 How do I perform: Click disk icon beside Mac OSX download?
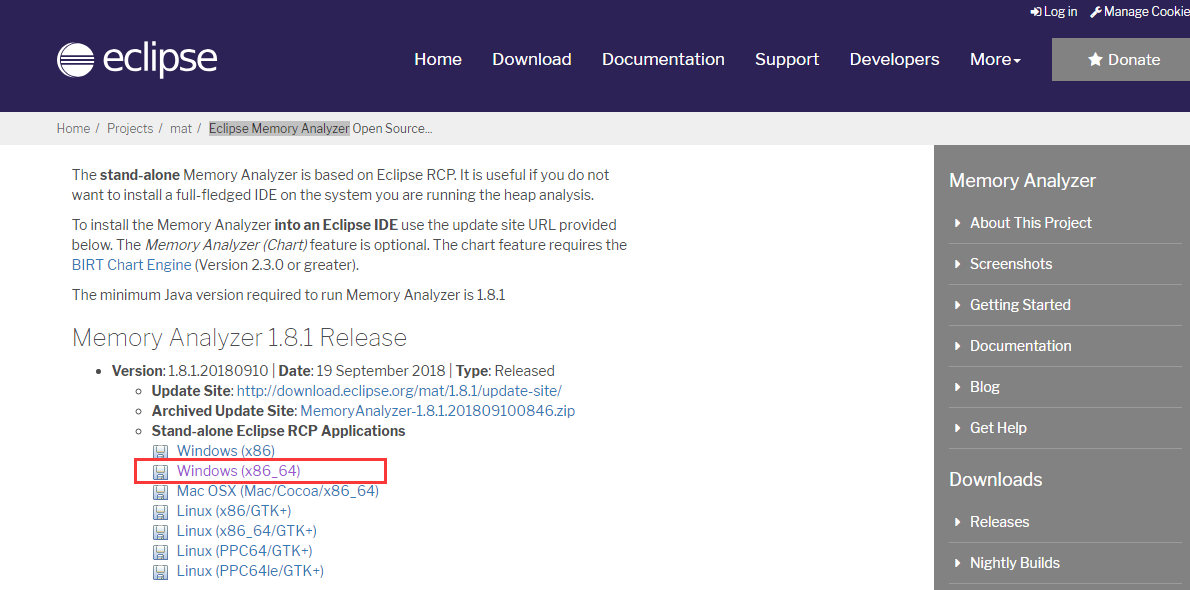pos(160,491)
